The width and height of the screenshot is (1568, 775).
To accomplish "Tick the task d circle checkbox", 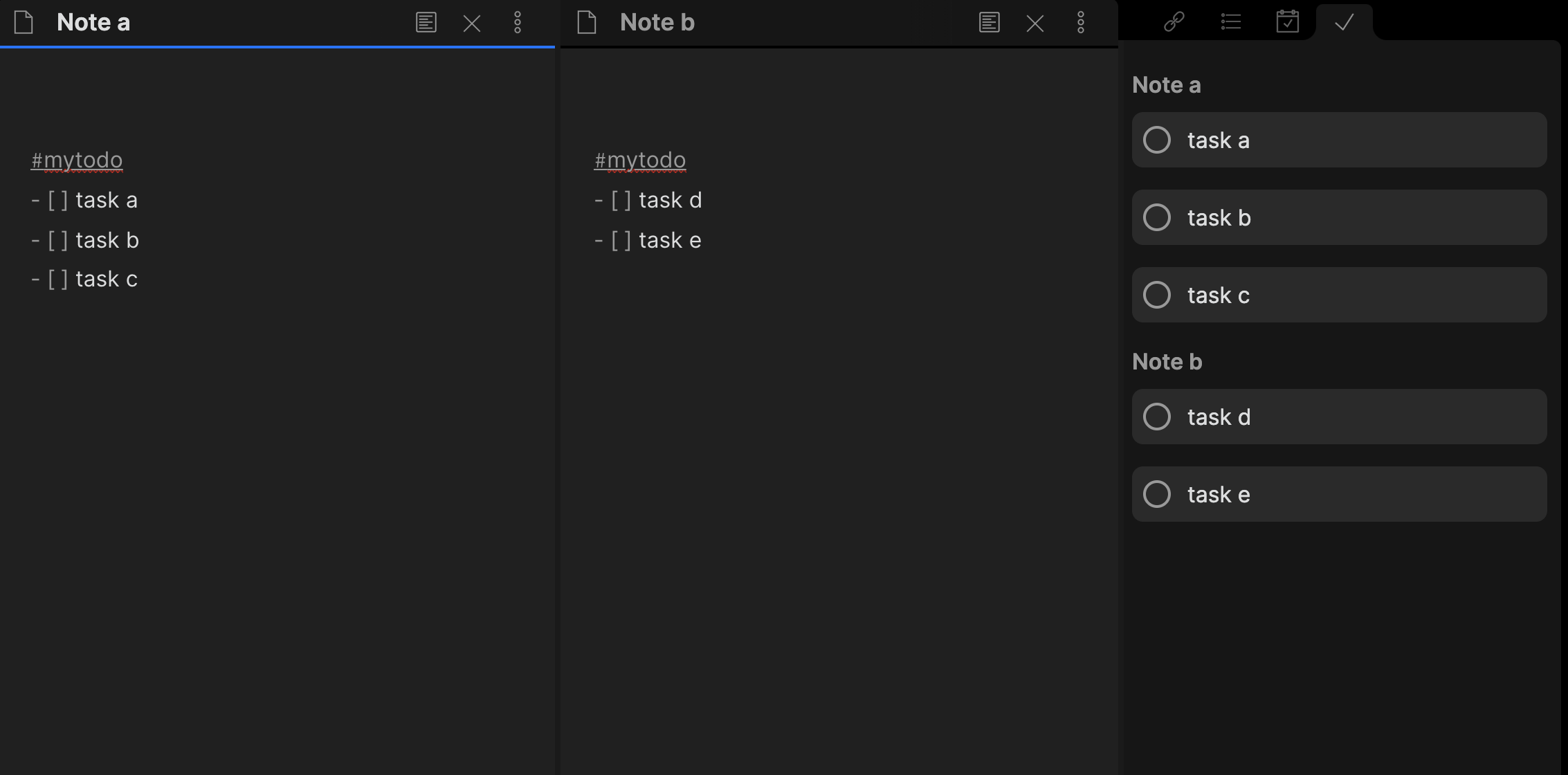I will (x=1157, y=417).
